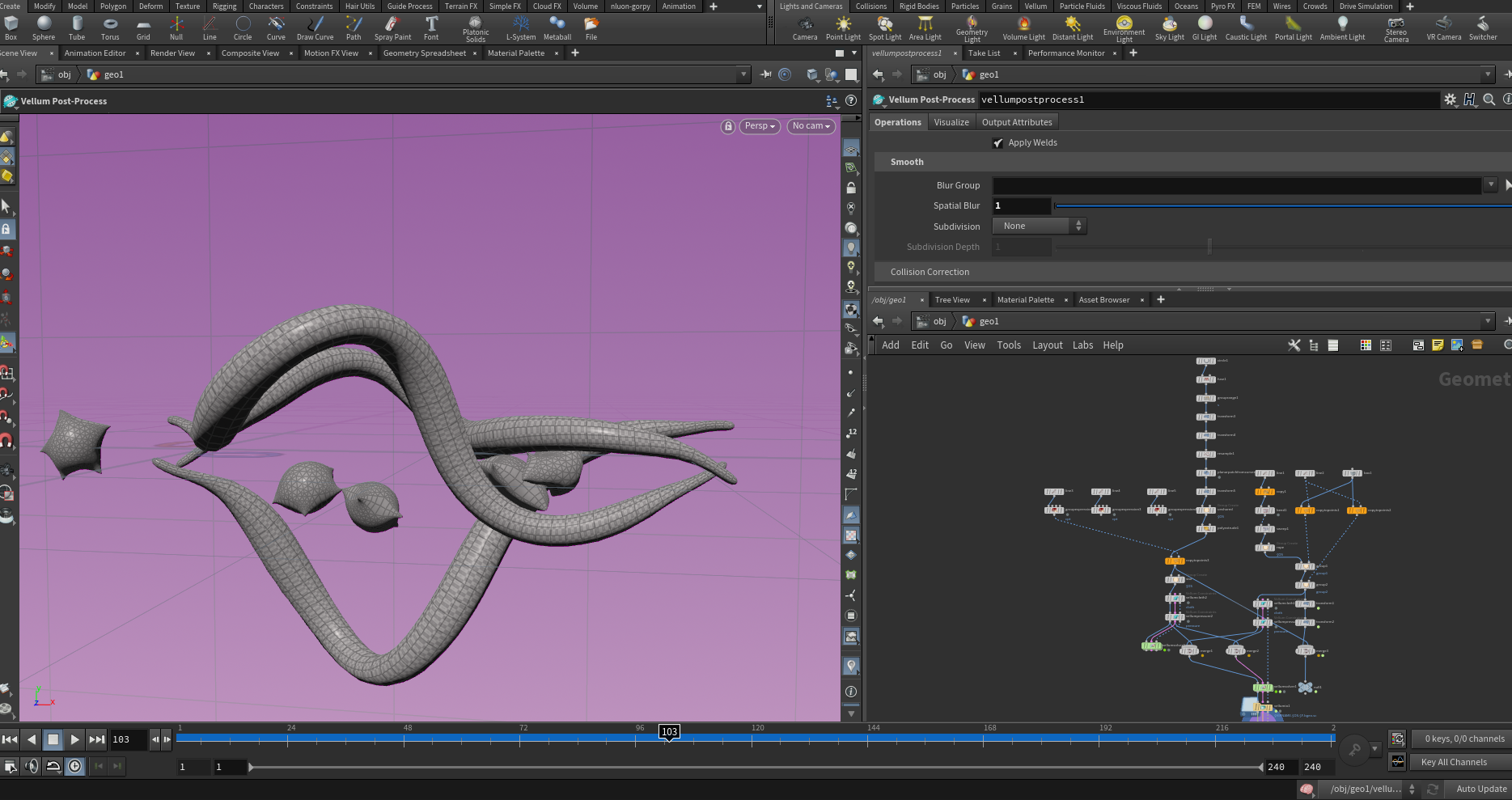Open the Labs menu in network editor
1512x800 pixels.
click(1082, 345)
